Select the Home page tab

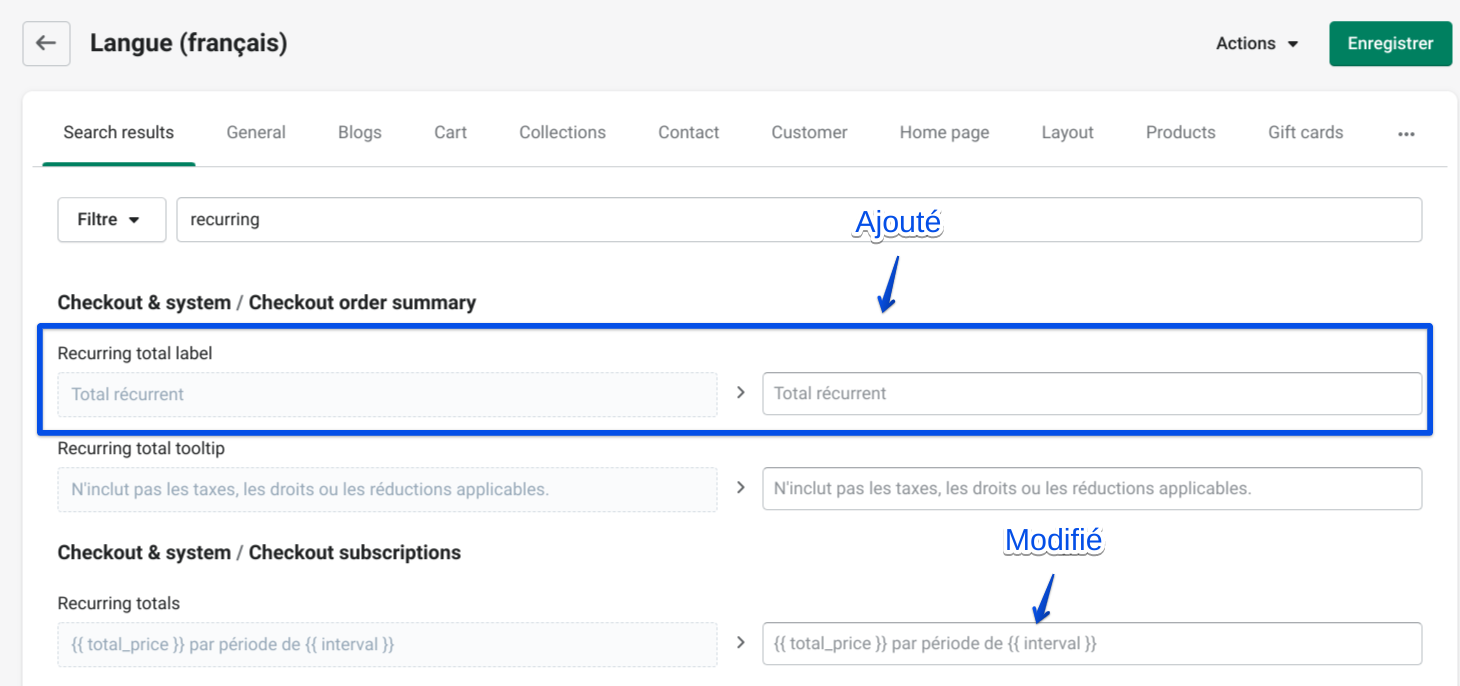click(944, 132)
